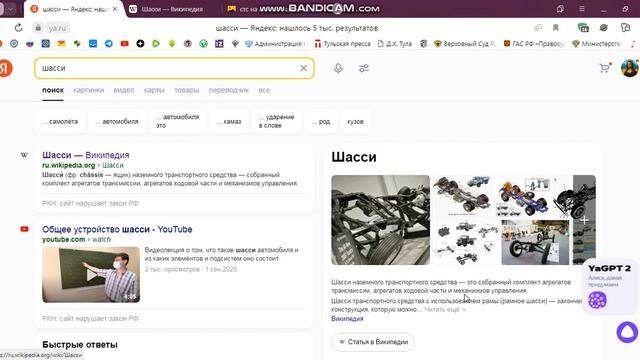Image resolution: width=640 pixels, height=360 pixels.
Task: Open the Шасси — Википедия result link
Action: (x=86, y=155)
